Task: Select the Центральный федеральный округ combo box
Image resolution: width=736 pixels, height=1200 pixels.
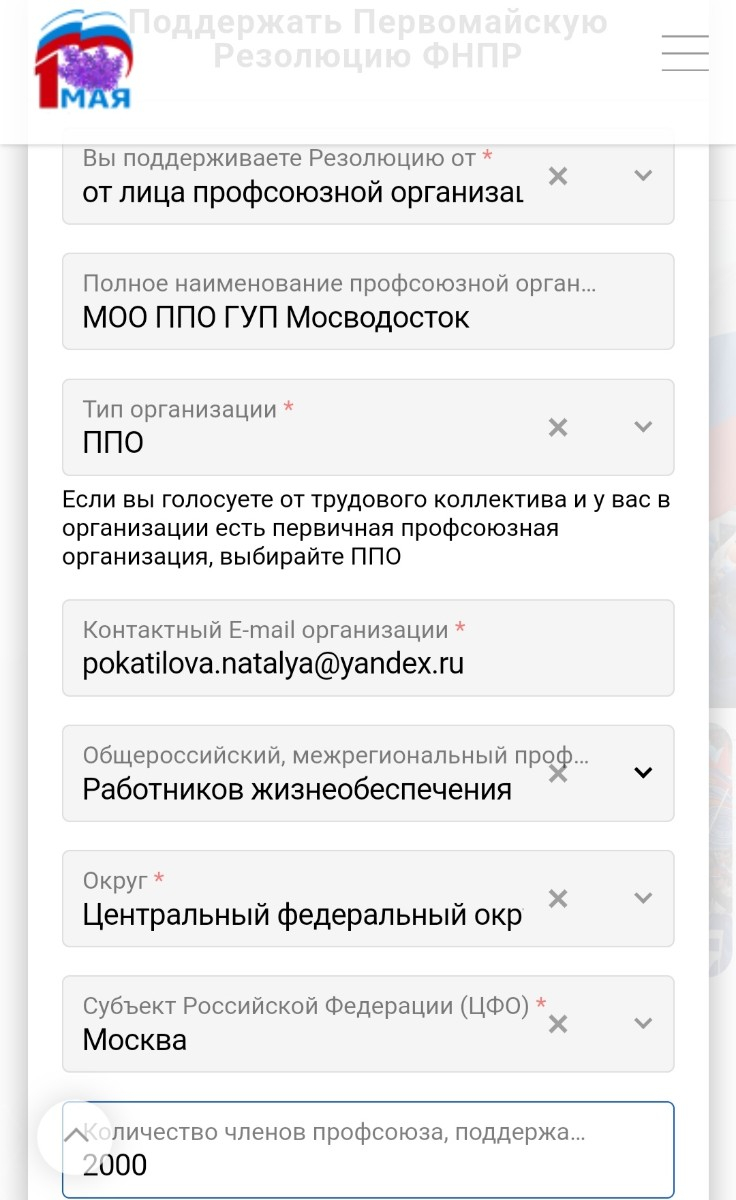Action: [x=368, y=898]
